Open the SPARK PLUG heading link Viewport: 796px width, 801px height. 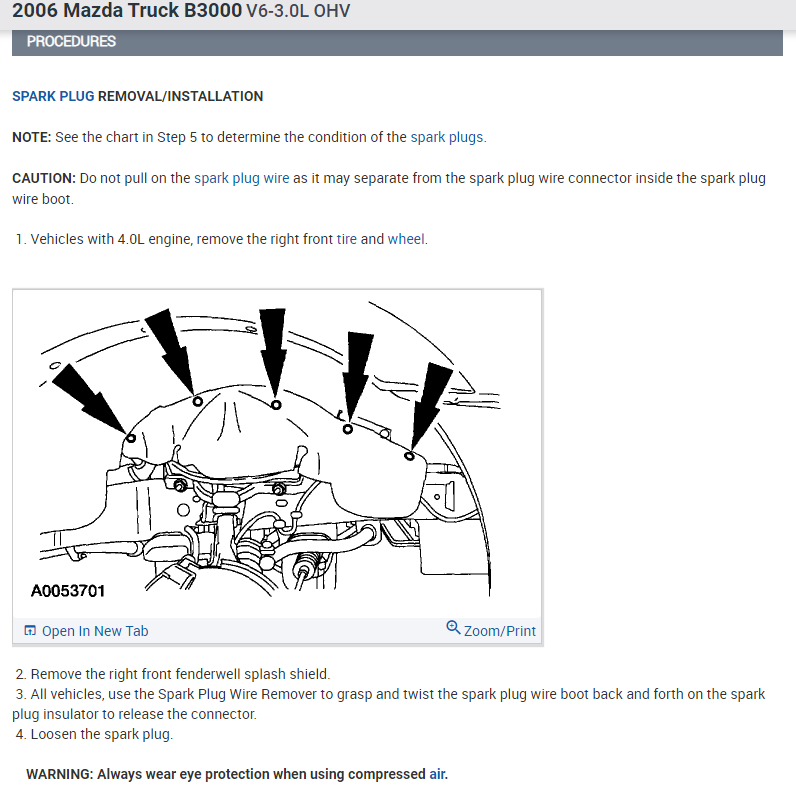53,96
